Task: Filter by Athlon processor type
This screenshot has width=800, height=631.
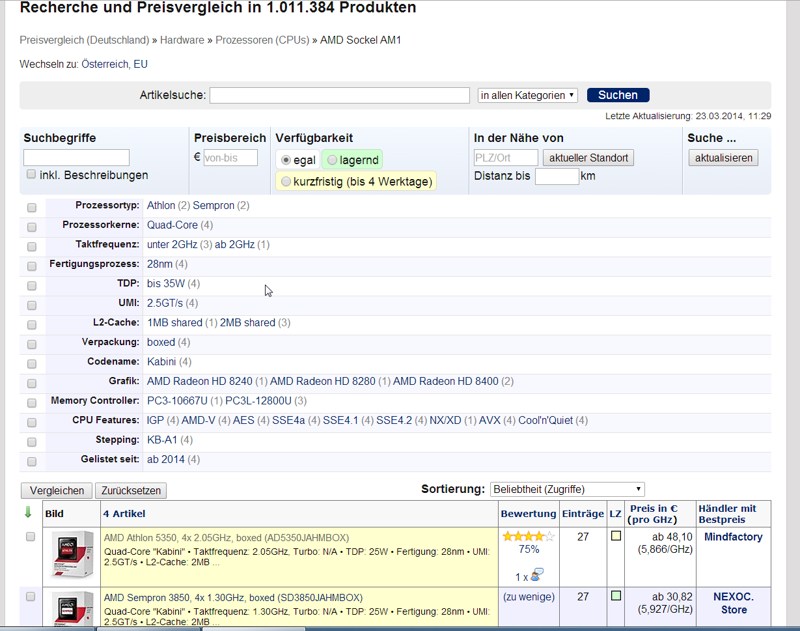Action: click(x=161, y=206)
